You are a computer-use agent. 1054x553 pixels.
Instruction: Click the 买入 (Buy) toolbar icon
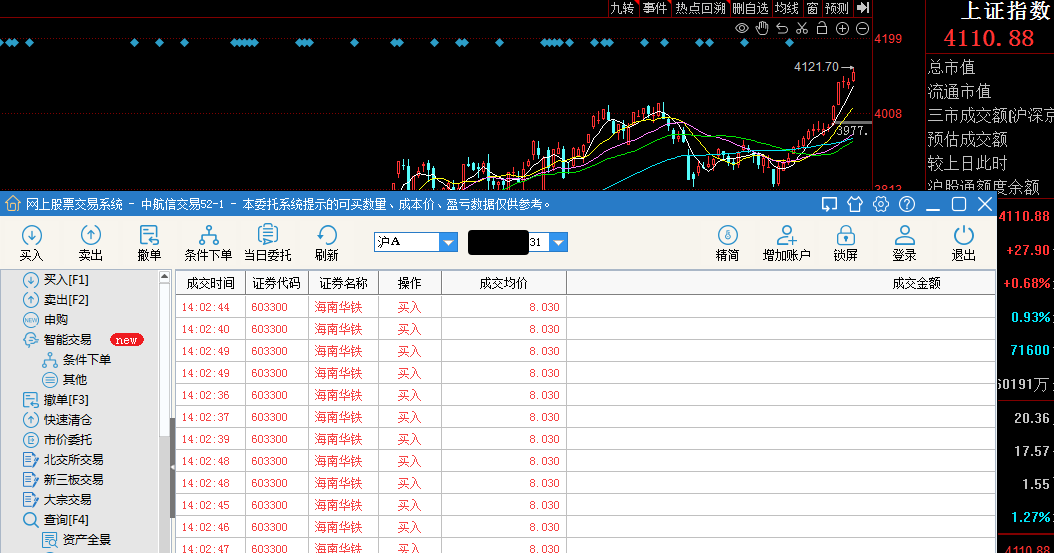pos(31,242)
